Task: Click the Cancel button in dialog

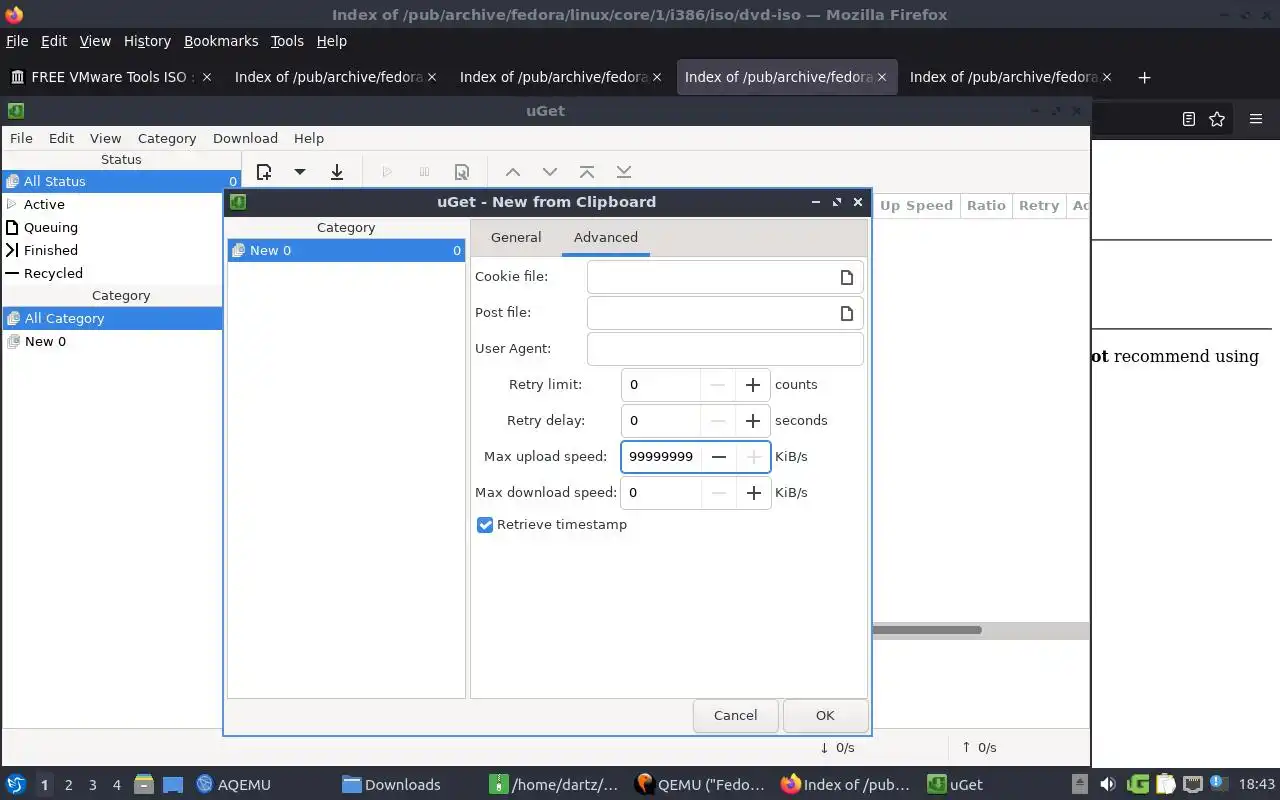Action: click(735, 715)
